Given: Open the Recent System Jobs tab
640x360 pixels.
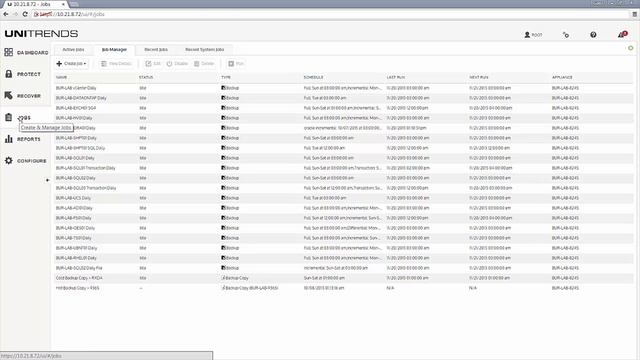Looking at the screenshot, I should 204,49.
